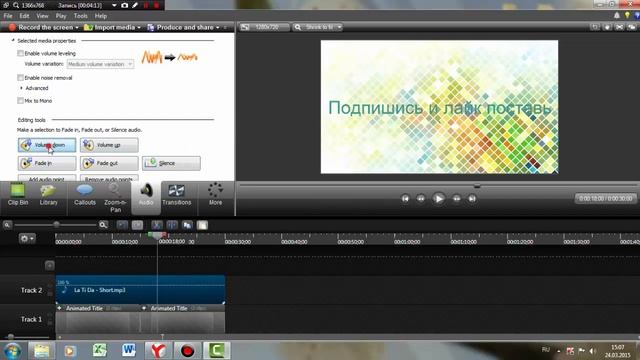Open the Play menu
Image resolution: width=640 pixels, height=360 pixels.
click(x=61, y=16)
